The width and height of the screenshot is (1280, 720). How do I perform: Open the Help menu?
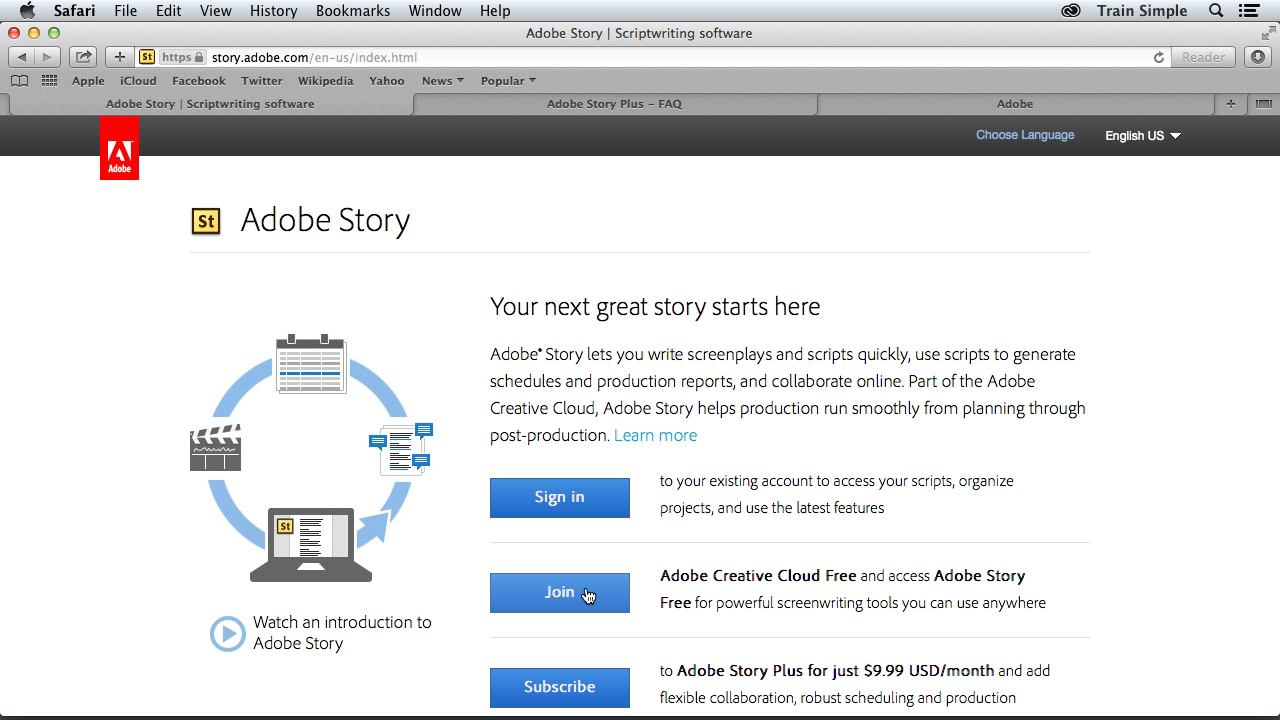pyautogui.click(x=495, y=11)
